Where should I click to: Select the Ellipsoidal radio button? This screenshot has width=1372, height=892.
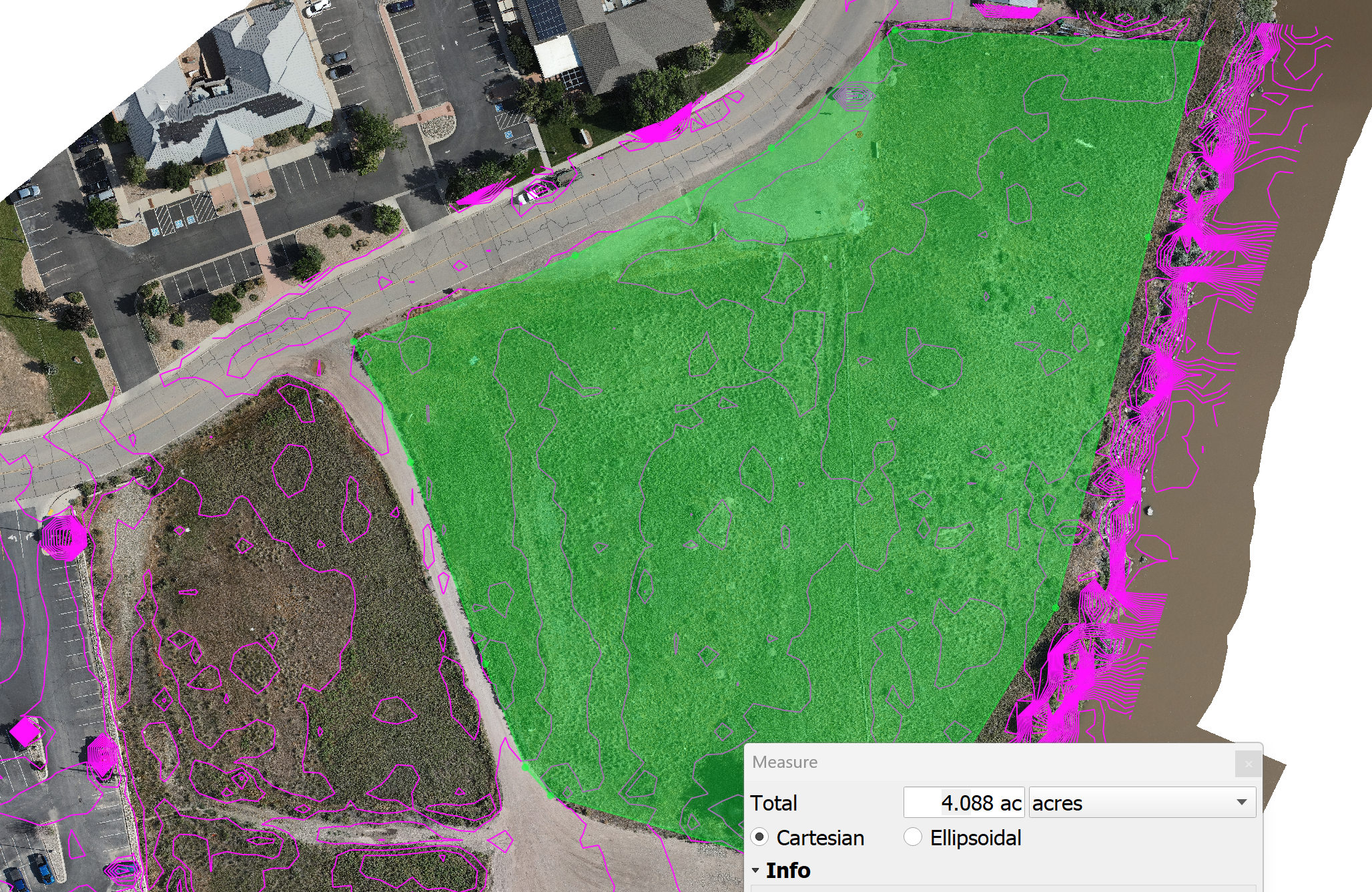coord(912,837)
